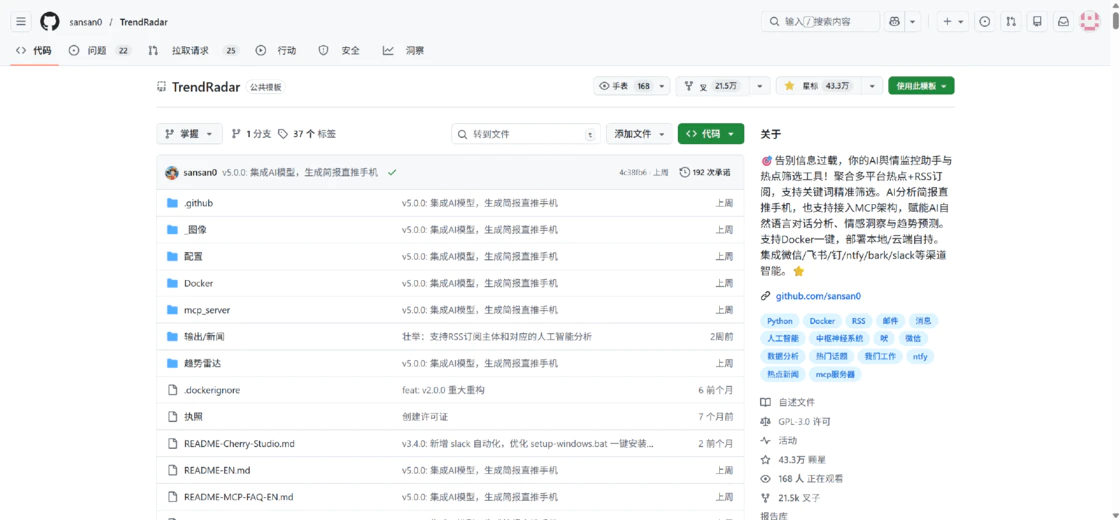Switch to the 拉取请求 tab
Screen dimensions: 1120x520
[x=194, y=50]
